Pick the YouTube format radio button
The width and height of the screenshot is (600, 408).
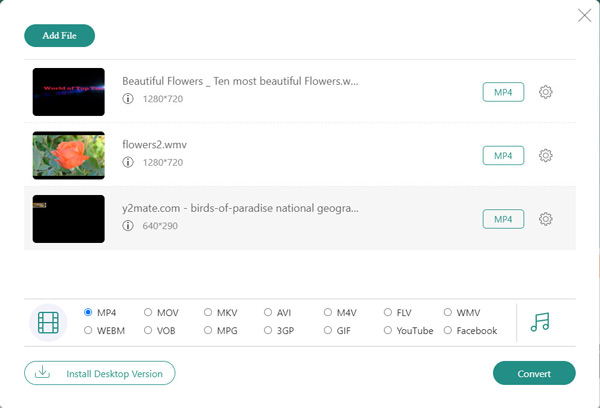(x=388, y=331)
